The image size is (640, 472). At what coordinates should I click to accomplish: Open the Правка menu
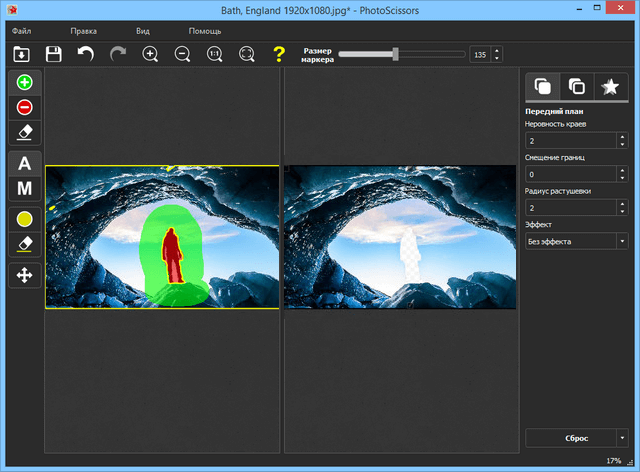(83, 31)
